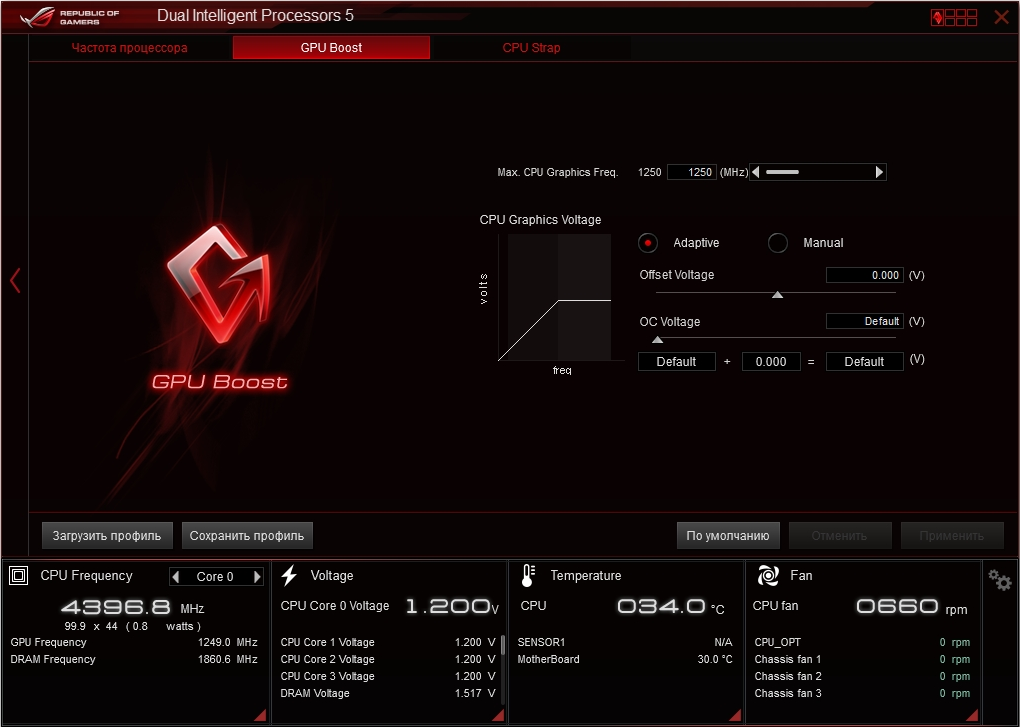The width and height of the screenshot is (1020, 727).
Task: Expand CPU Frequency panel corner triangle
Action: (260, 715)
